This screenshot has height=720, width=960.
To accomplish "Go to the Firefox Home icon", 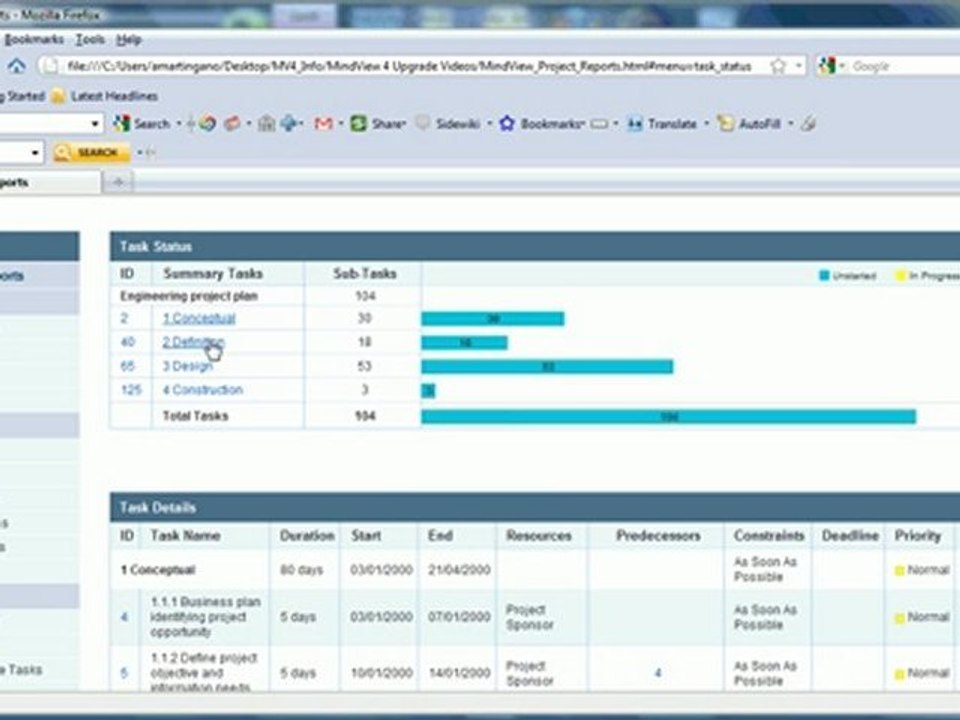I will 17,66.
